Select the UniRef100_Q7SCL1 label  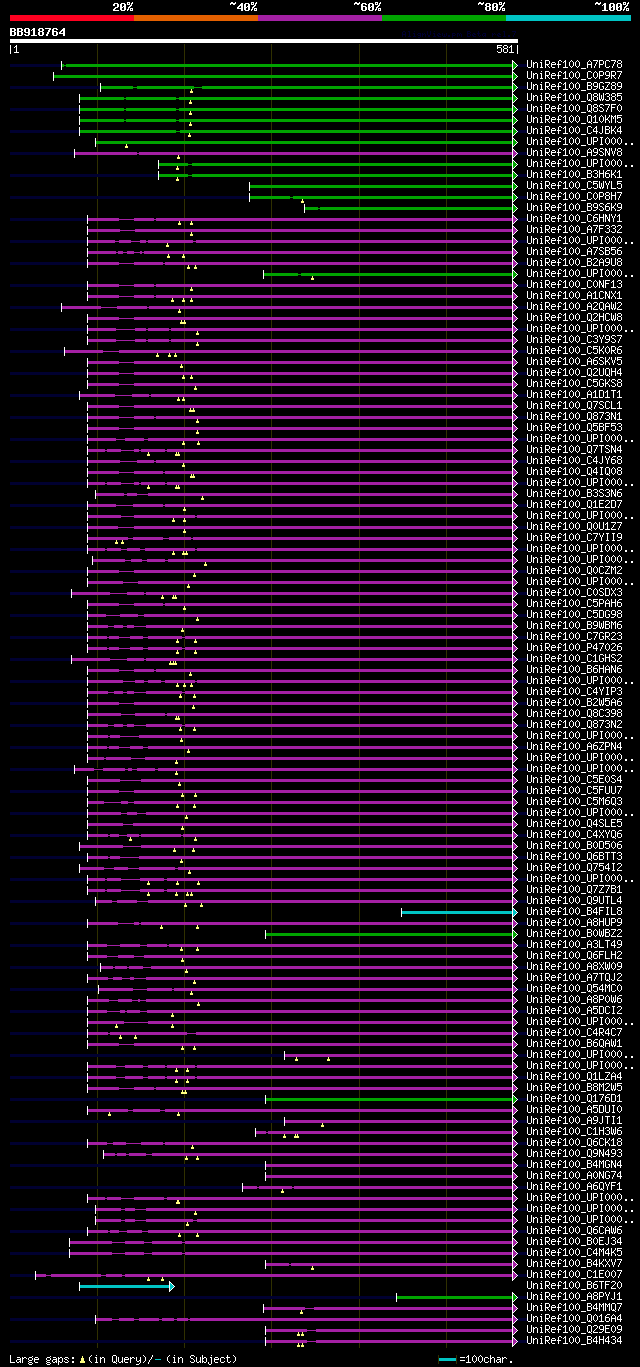tap(574, 405)
